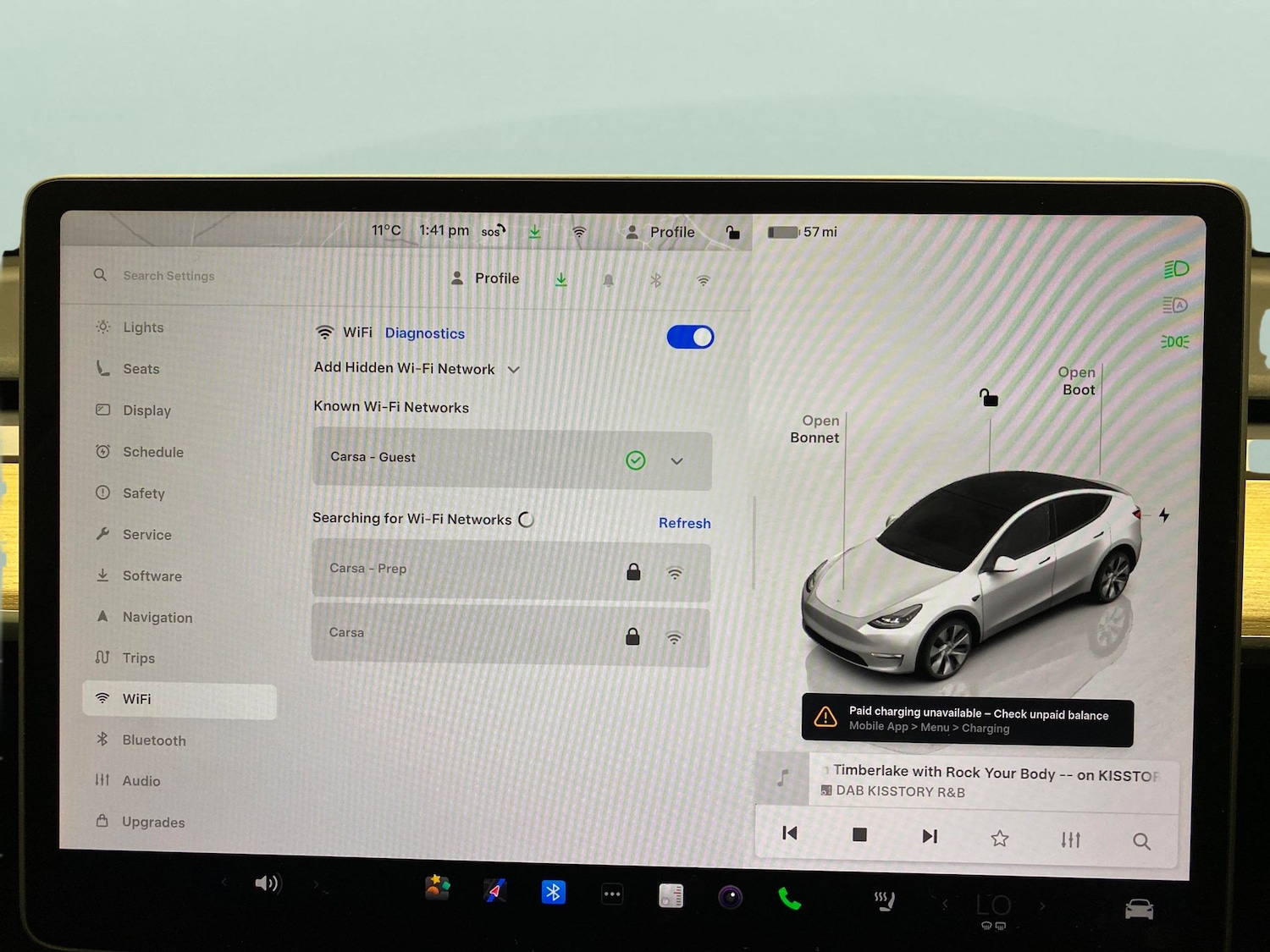The width and height of the screenshot is (1270, 952).
Task: Expand the Carsa - Guest network options
Action: (x=676, y=460)
